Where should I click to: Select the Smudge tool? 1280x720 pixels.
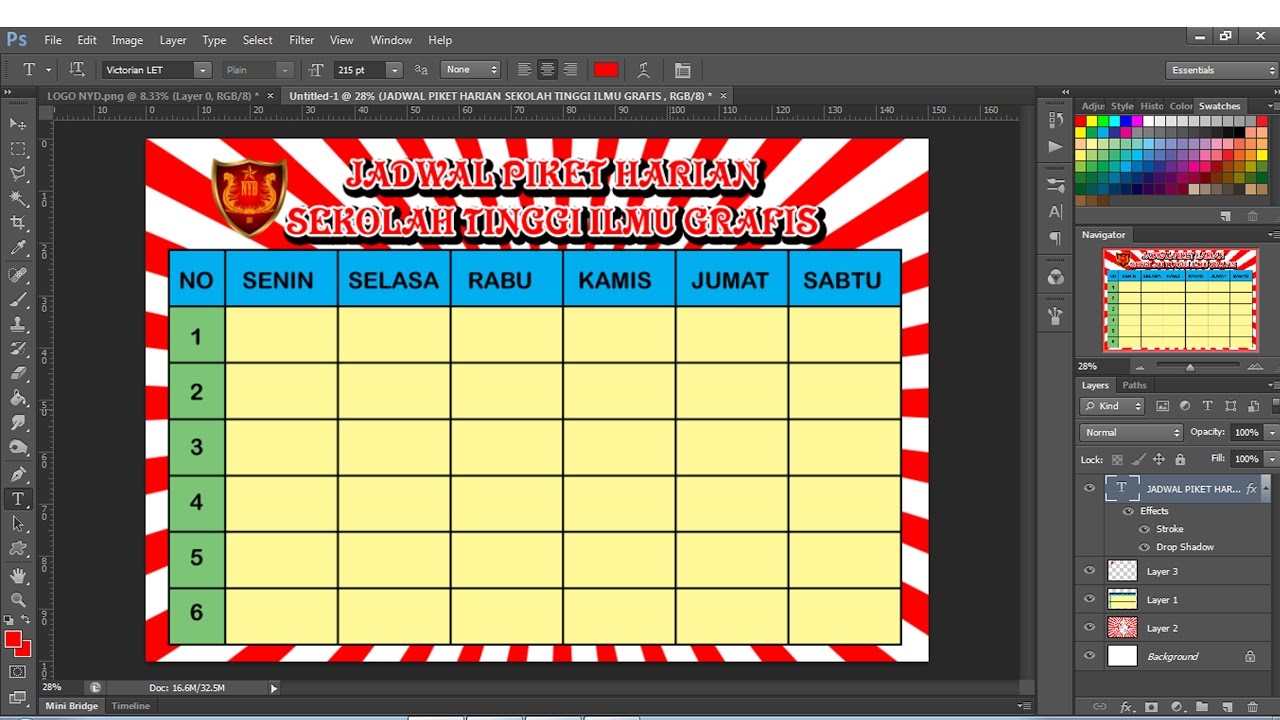[x=18, y=423]
